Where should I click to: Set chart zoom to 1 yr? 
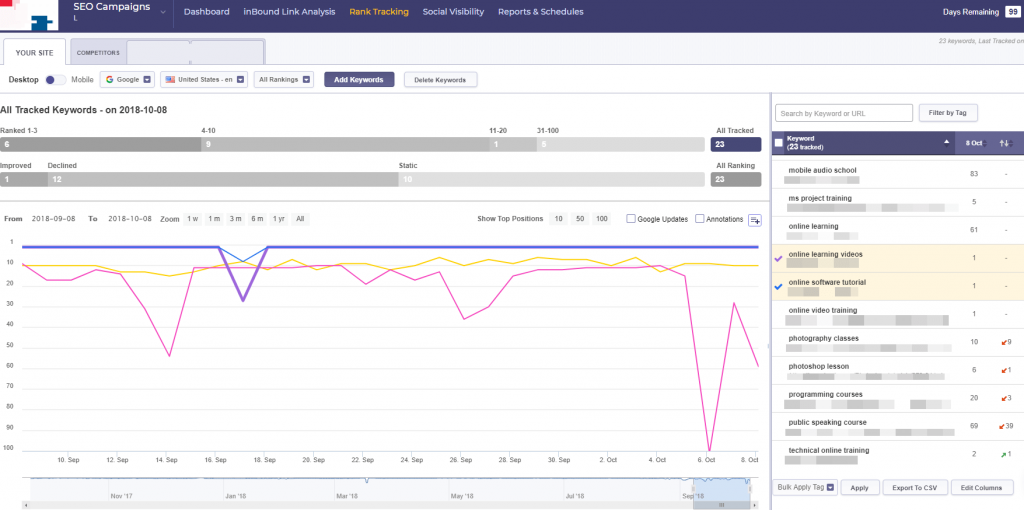point(278,219)
